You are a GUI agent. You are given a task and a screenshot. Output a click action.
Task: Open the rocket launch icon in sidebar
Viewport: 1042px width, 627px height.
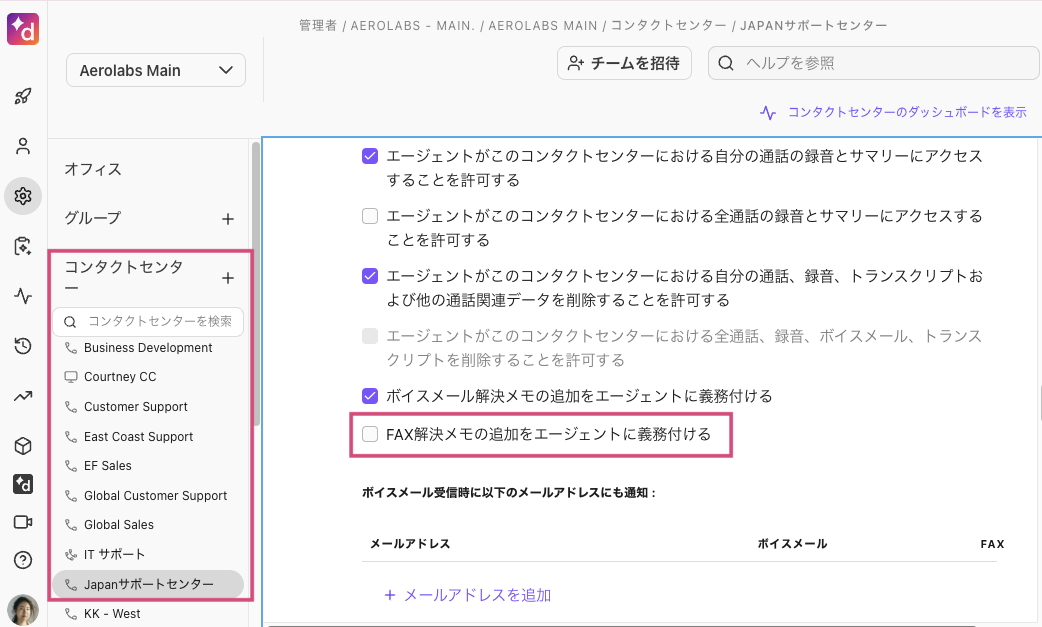23,97
